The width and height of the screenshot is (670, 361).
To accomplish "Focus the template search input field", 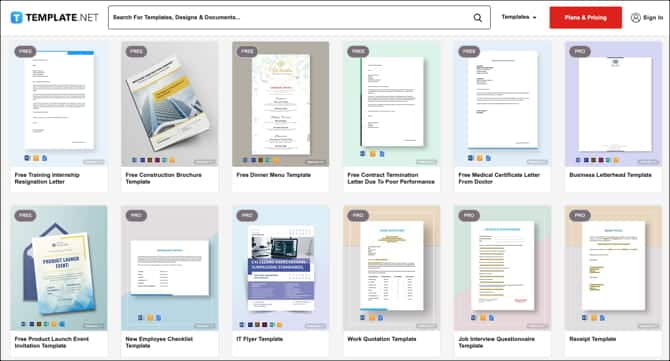I will point(291,18).
